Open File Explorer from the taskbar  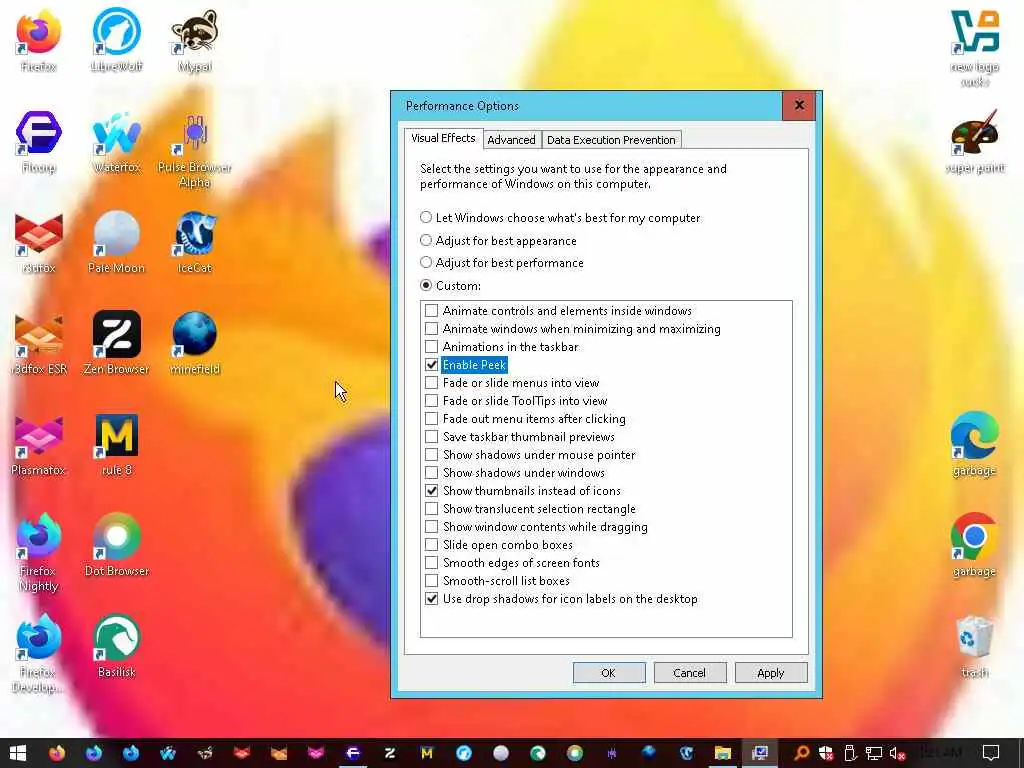723,753
